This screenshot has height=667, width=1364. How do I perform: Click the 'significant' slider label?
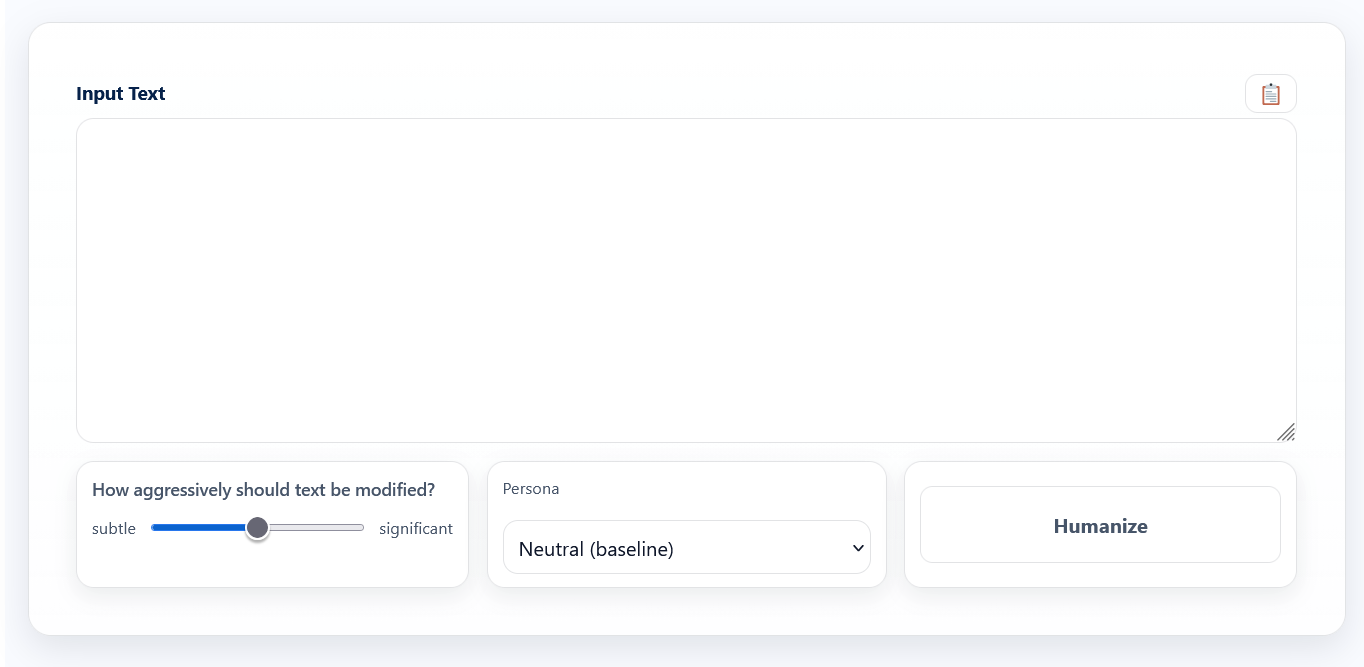pyautogui.click(x=416, y=529)
